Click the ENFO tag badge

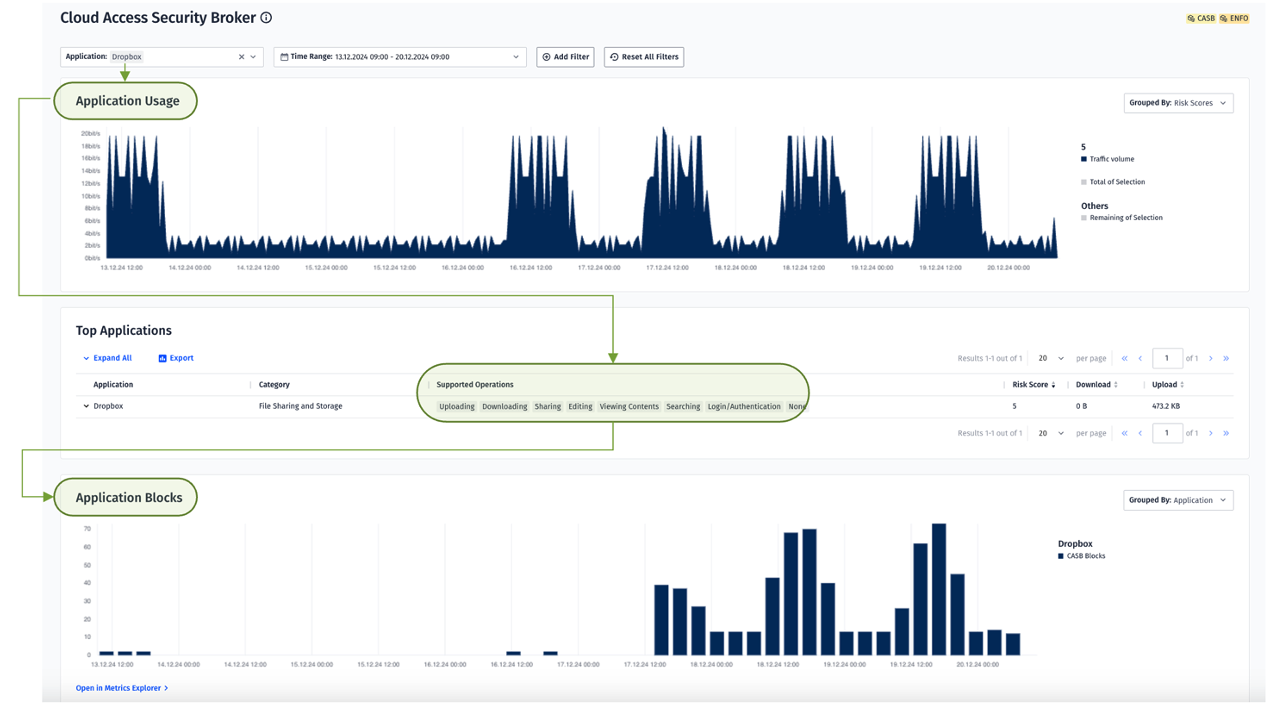tap(1234, 18)
